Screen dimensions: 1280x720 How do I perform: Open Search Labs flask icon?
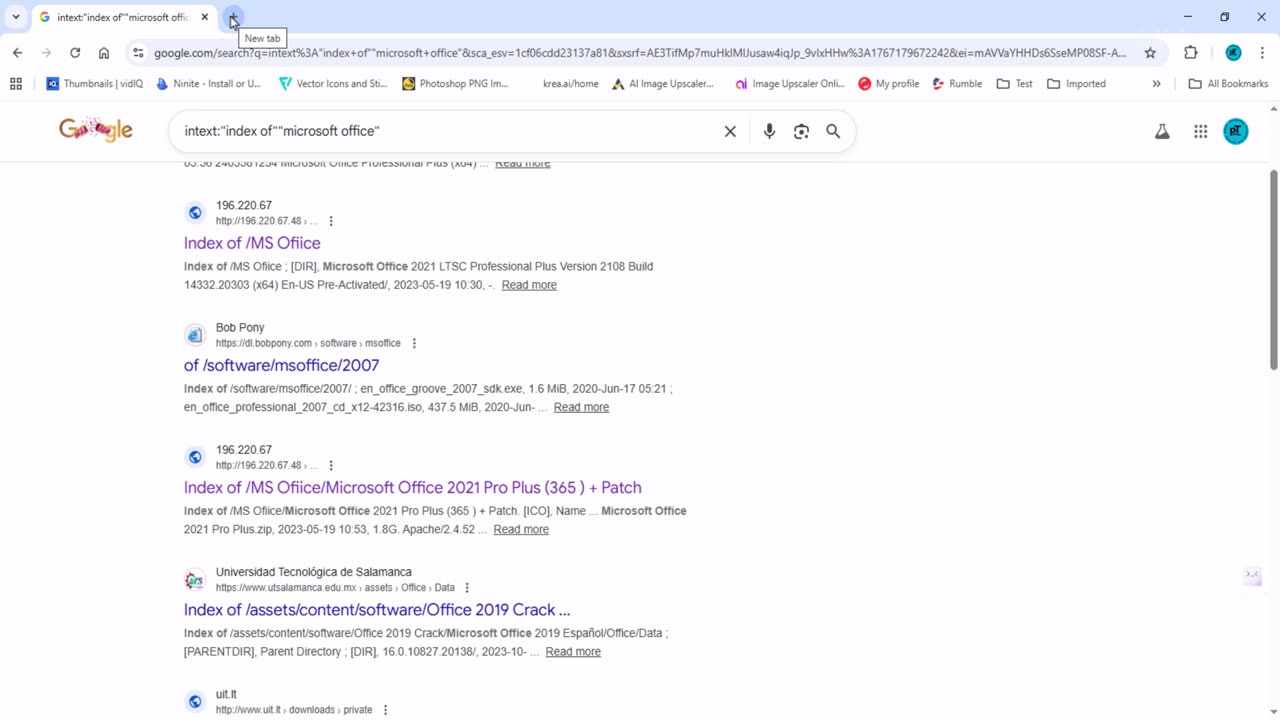click(x=1162, y=131)
